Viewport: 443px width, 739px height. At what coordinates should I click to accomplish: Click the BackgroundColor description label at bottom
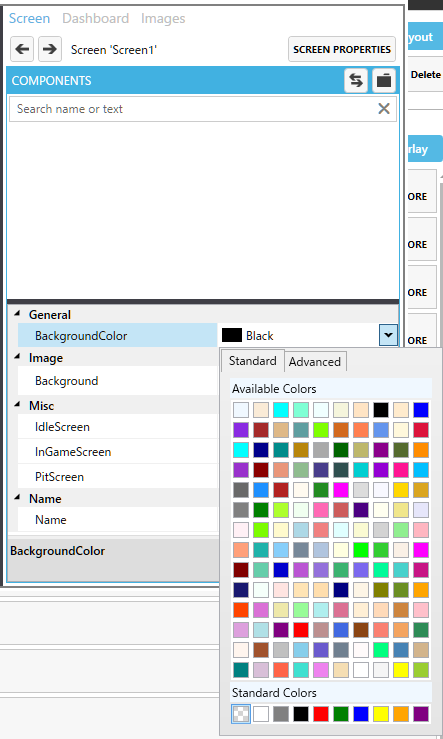click(x=57, y=550)
